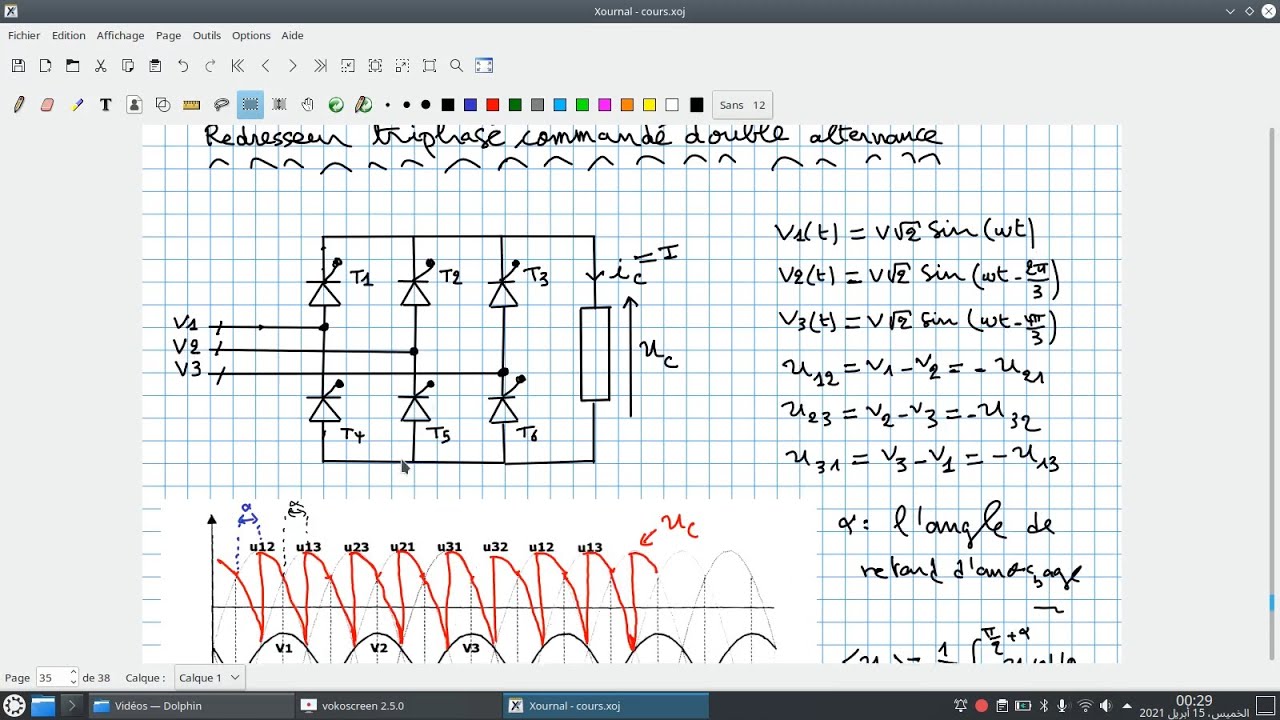Choose fine pen thickness dot

388,105
